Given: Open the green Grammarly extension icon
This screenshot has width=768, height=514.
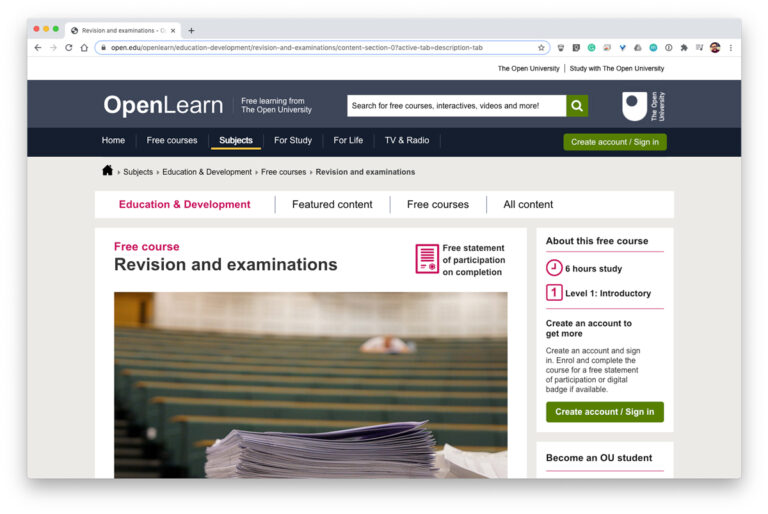Looking at the screenshot, I should (592, 48).
